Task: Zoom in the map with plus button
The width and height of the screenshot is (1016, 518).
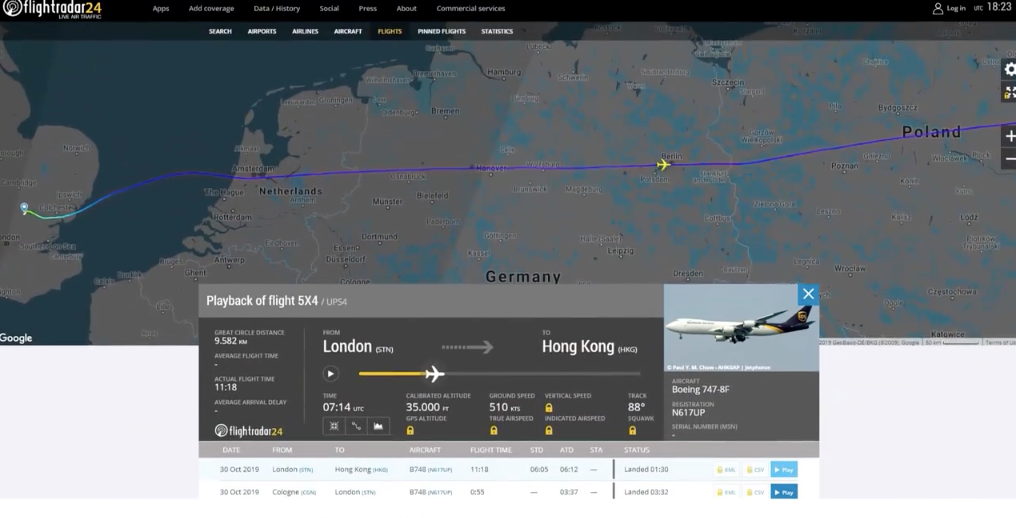Action: tap(1010, 136)
